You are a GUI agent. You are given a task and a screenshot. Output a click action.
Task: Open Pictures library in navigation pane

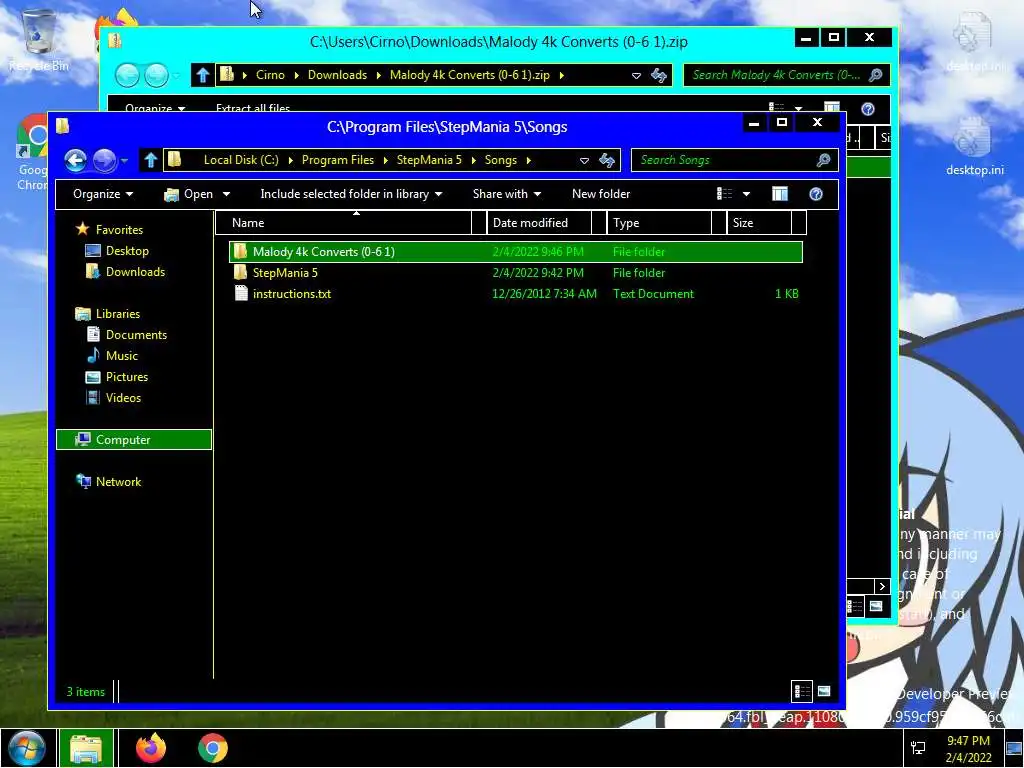click(x=127, y=377)
